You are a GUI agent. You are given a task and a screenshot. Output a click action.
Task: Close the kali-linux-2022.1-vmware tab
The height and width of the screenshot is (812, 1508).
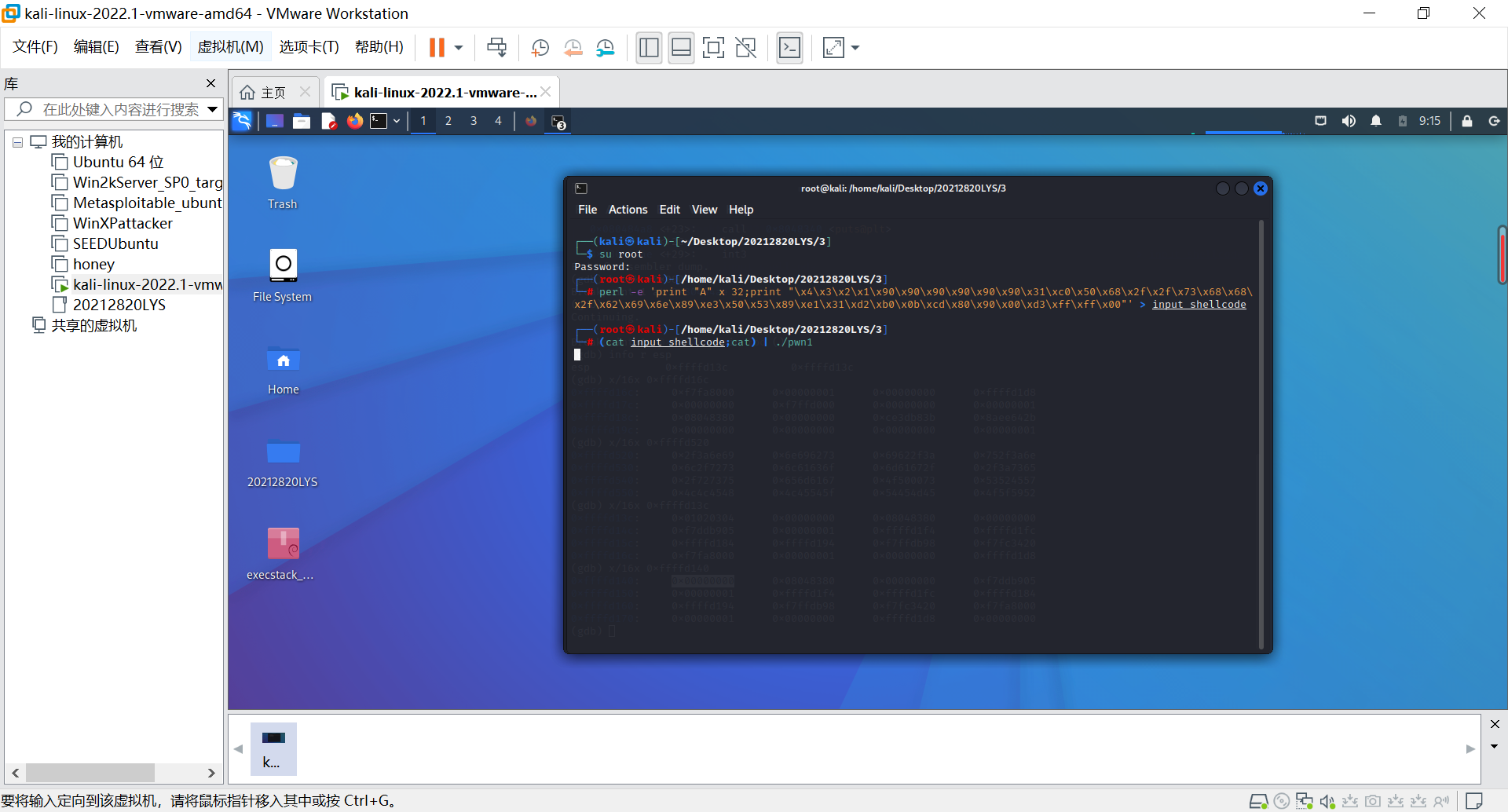546,92
